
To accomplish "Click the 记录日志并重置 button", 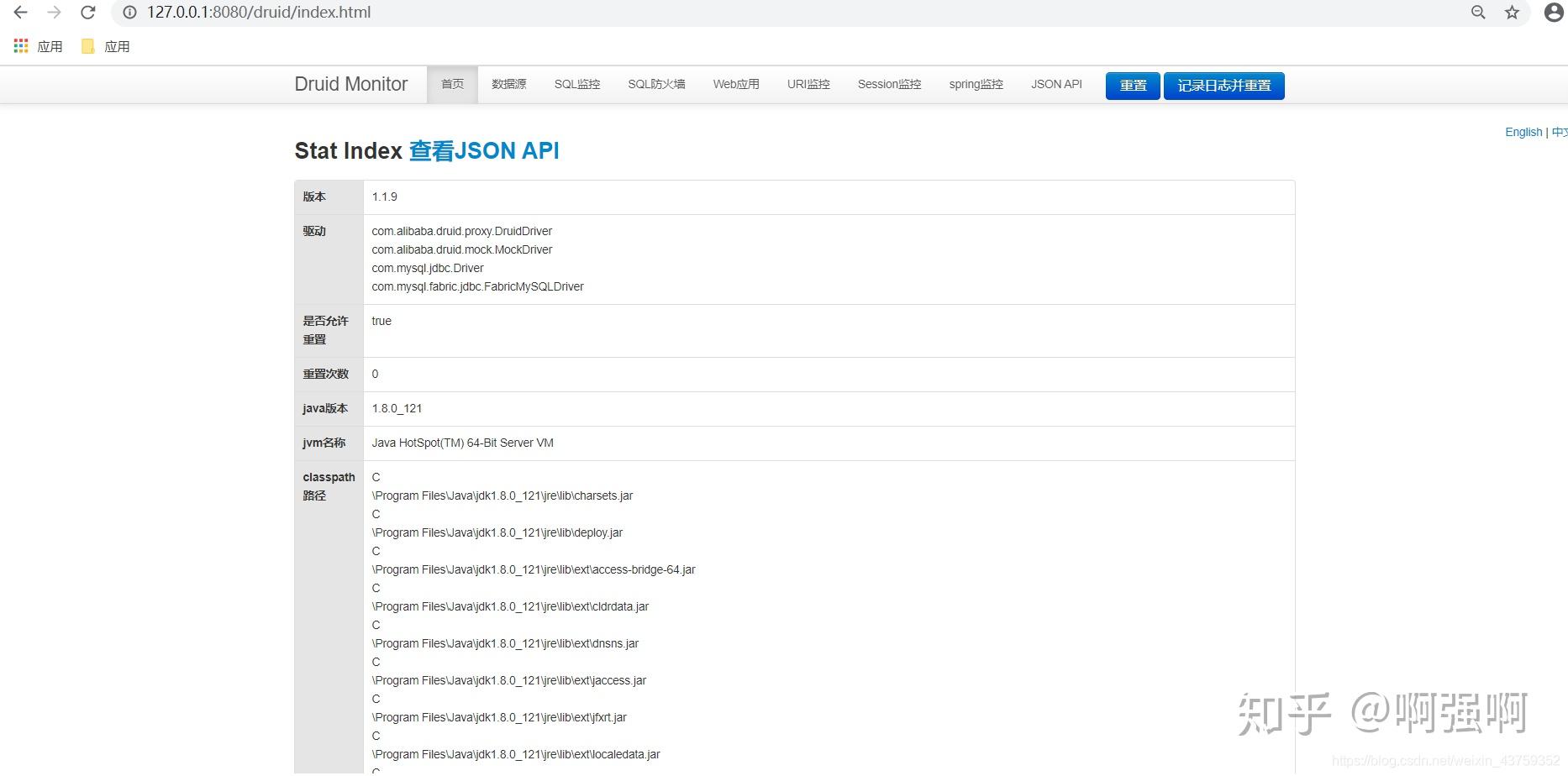I will (x=1223, y=85).
